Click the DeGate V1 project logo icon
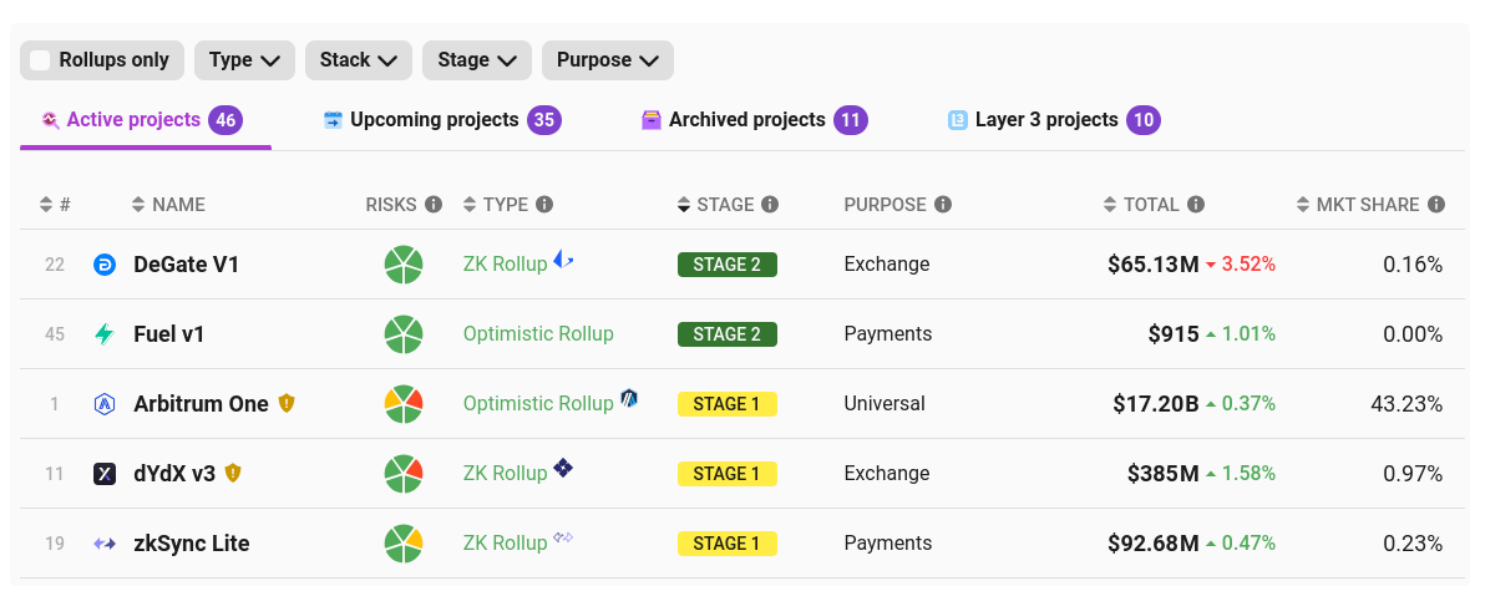Screen dimensions: 1486x602 pyautogui.click(x=104, y=265)
